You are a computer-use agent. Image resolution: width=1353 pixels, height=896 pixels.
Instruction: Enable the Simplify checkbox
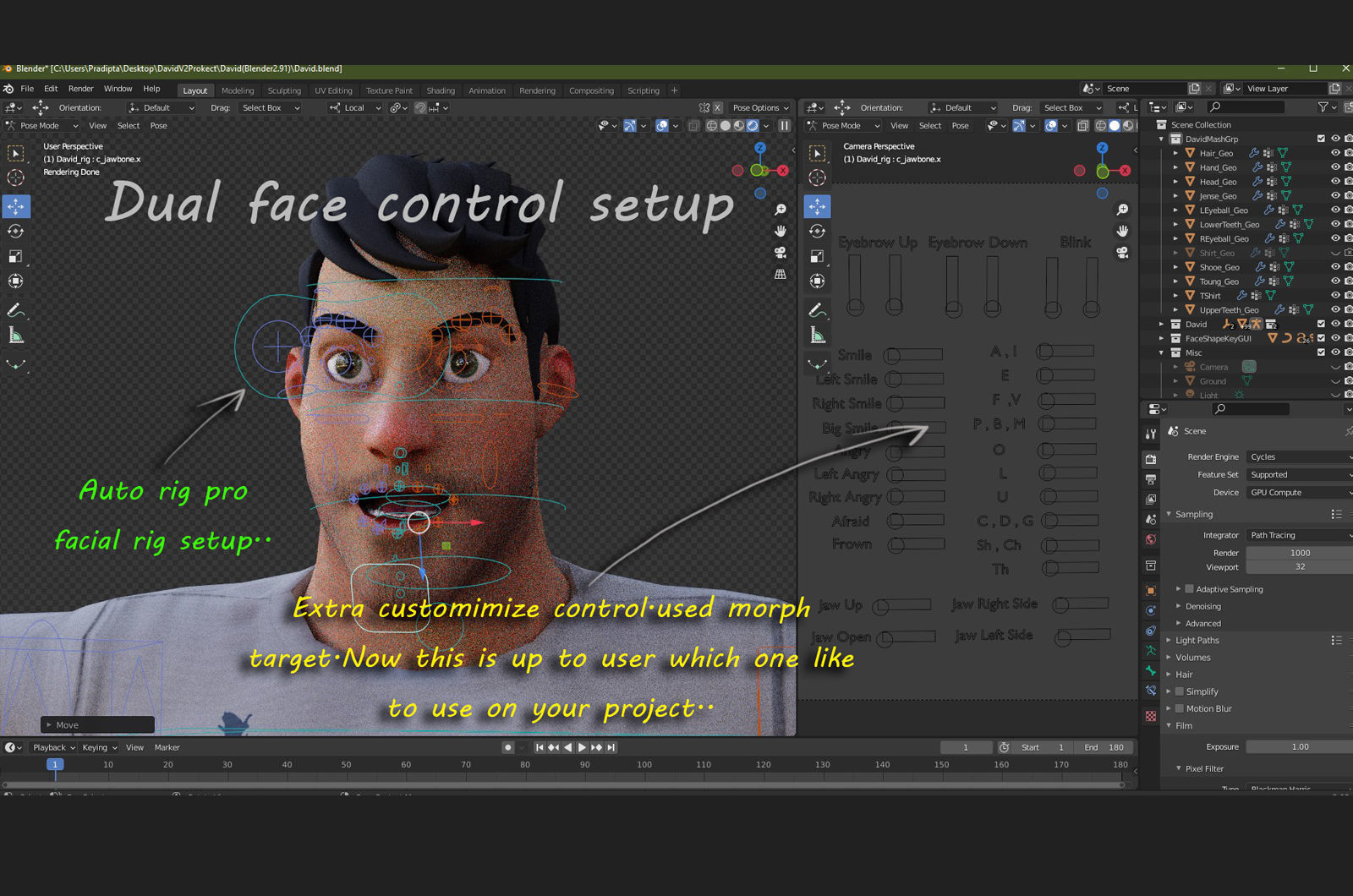tap(1179, 691)
